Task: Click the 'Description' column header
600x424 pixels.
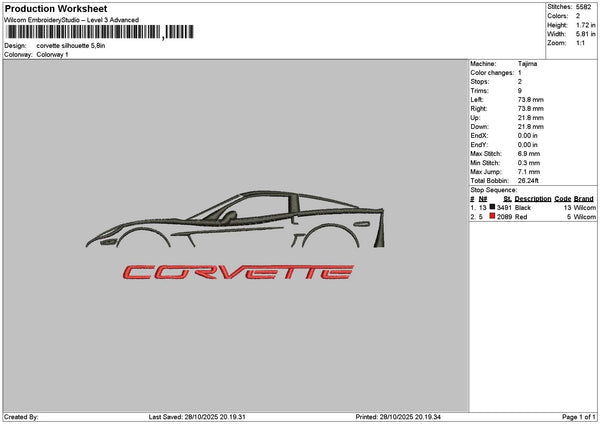Action: click(533, 199)
